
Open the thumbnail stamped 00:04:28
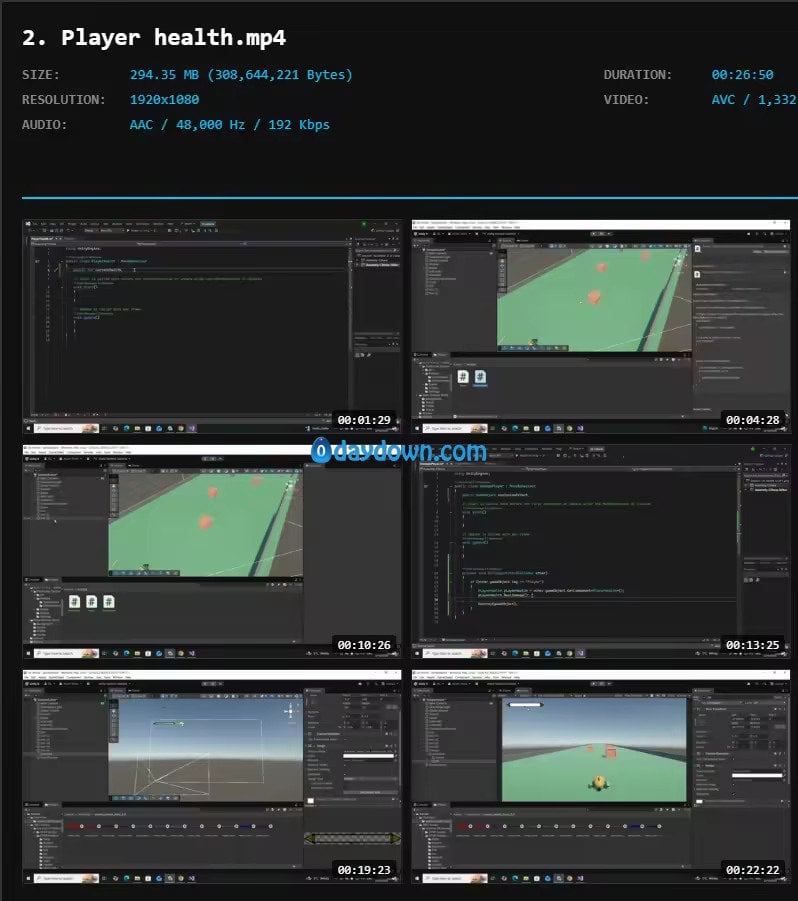601,326
